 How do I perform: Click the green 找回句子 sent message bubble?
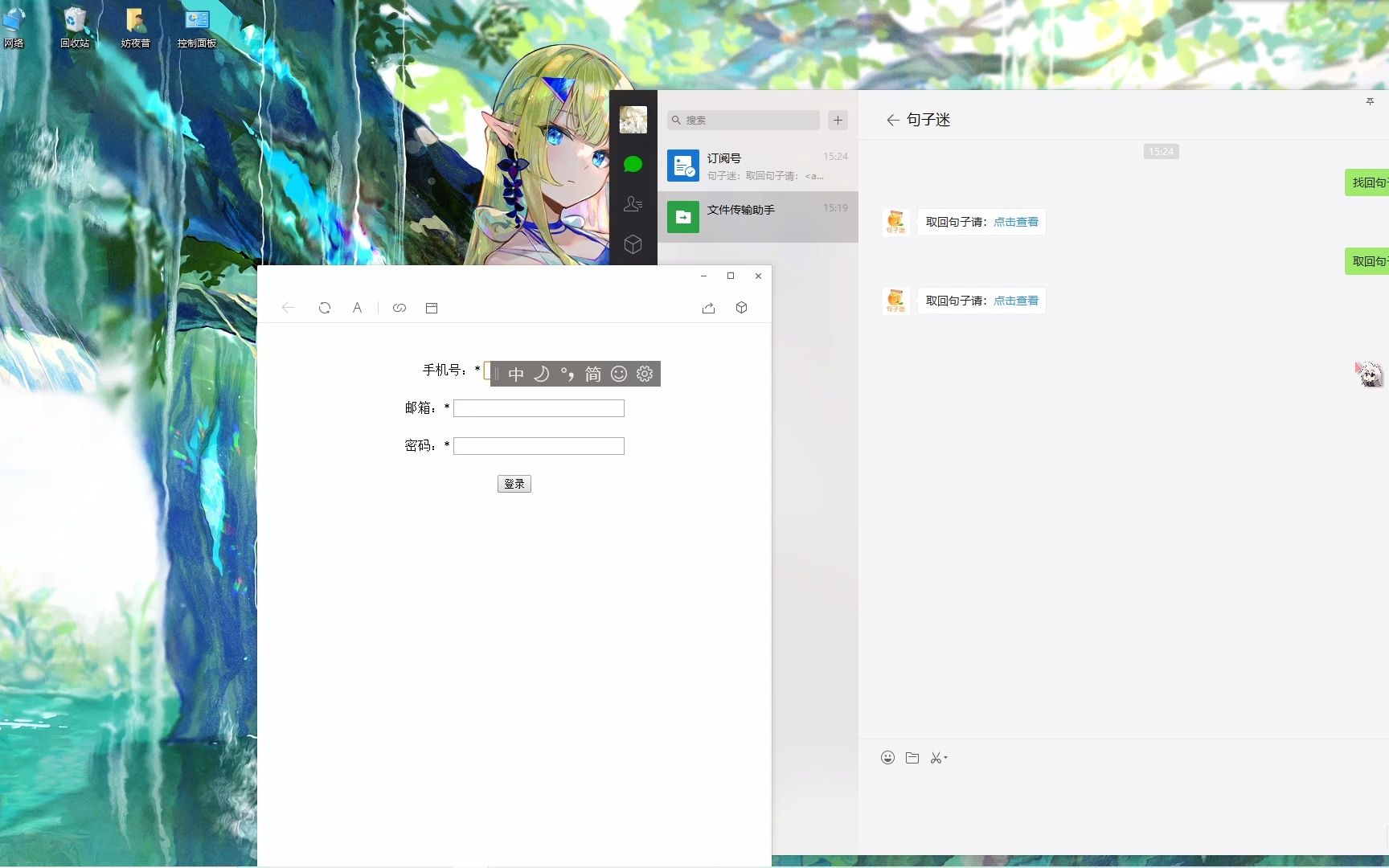1367,182
